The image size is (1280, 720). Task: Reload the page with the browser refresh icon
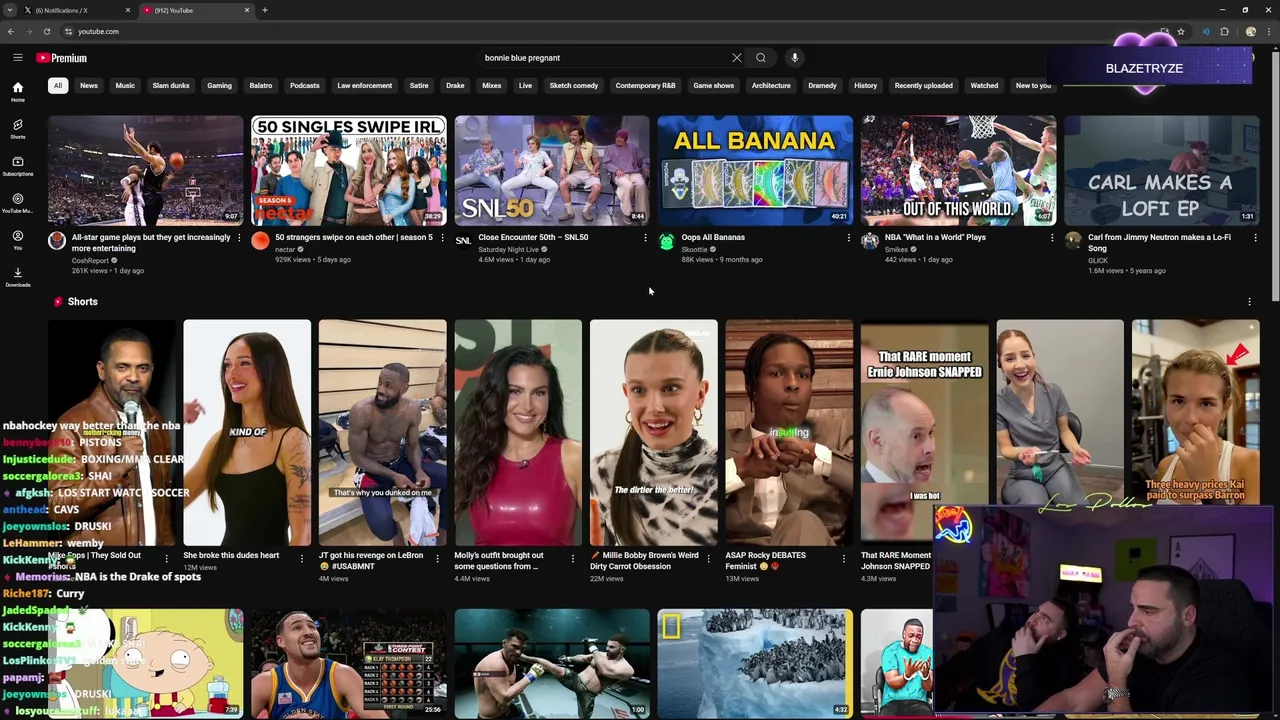46,31
